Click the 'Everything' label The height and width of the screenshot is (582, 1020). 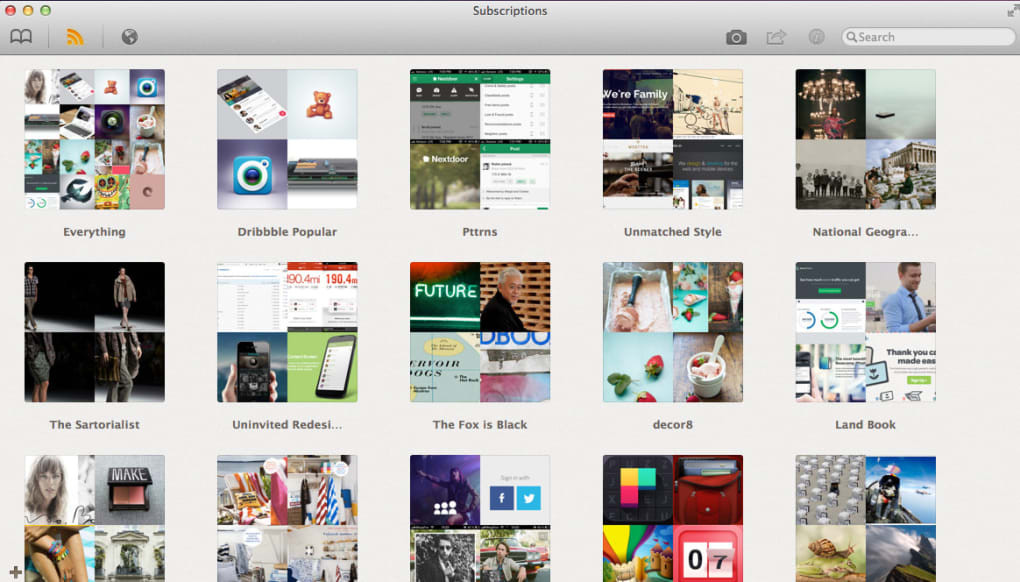(94, 232)
